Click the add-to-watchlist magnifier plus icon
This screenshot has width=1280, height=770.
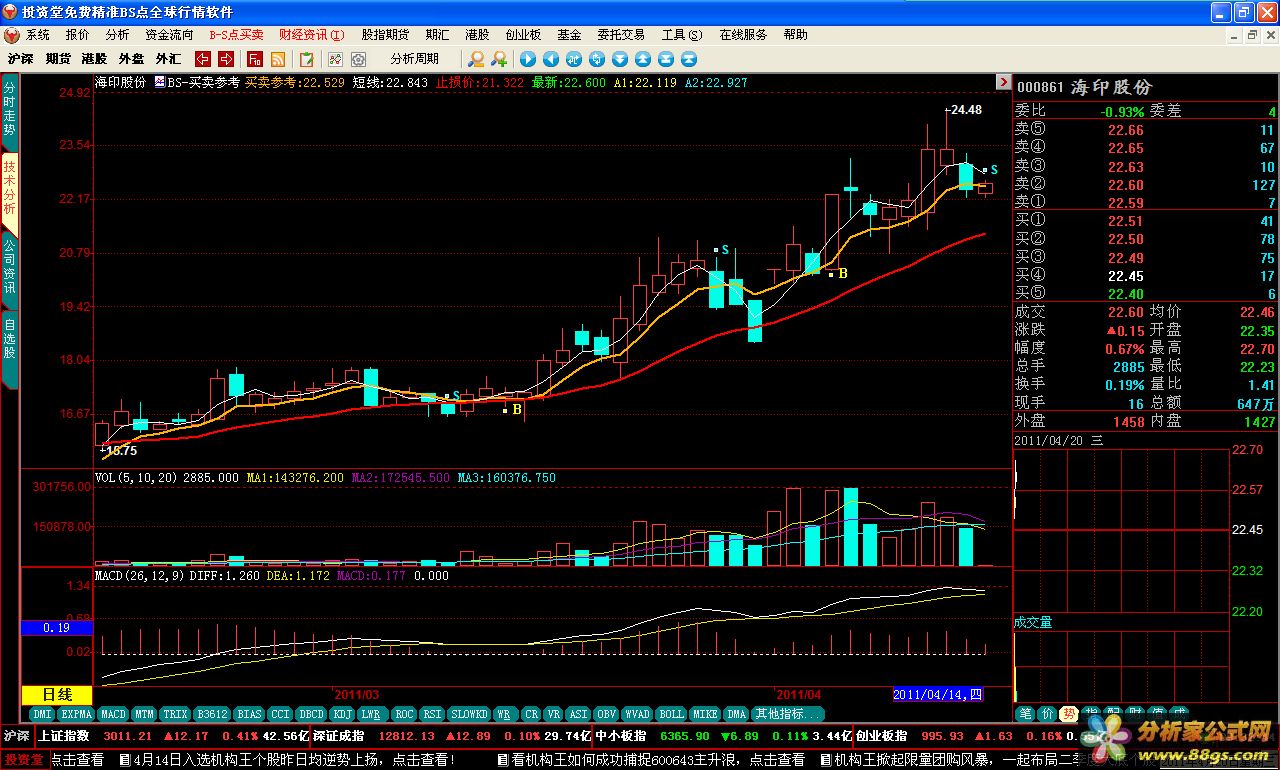499,59
